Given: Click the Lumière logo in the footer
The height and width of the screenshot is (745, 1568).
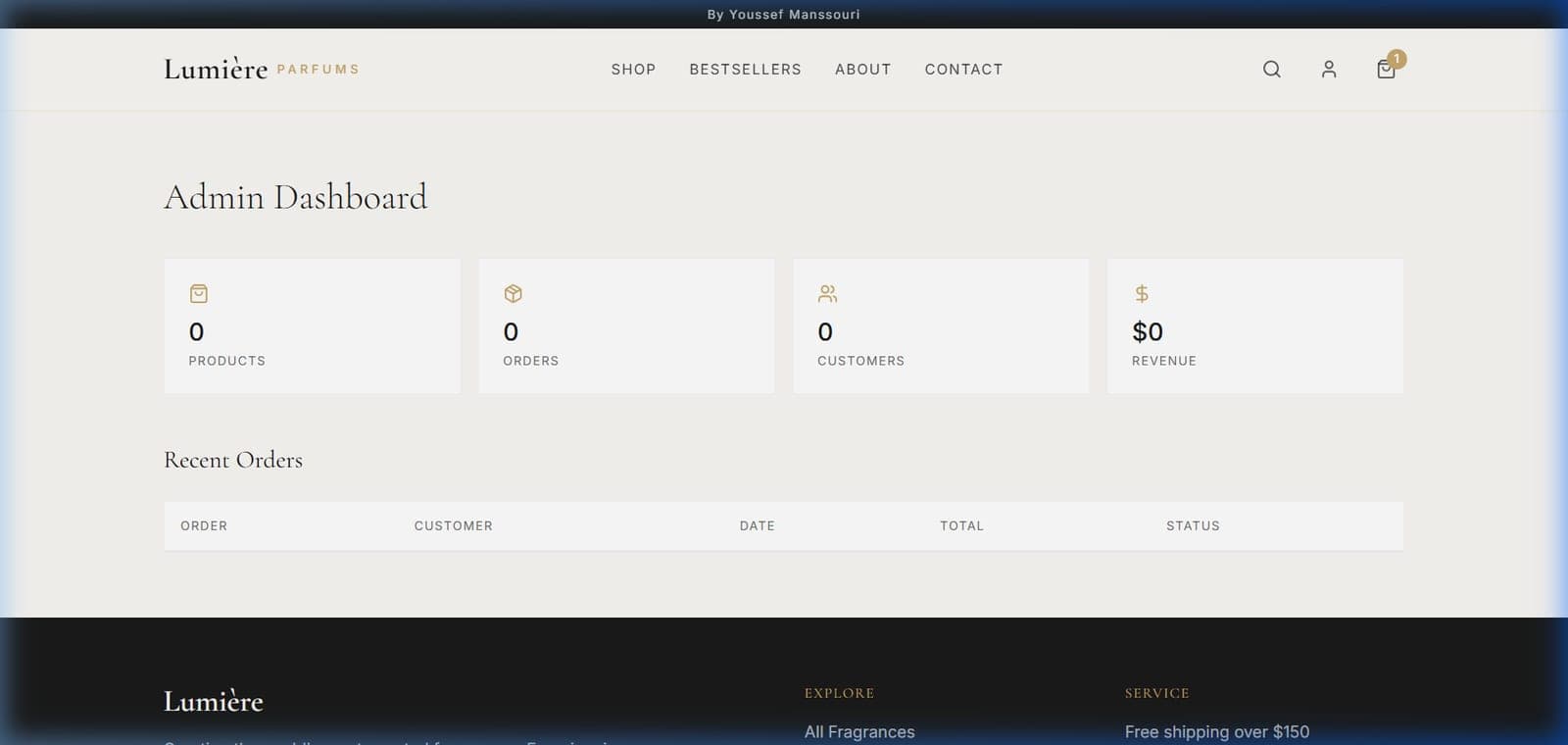Looking at the screenshot, I should (214, 701).
